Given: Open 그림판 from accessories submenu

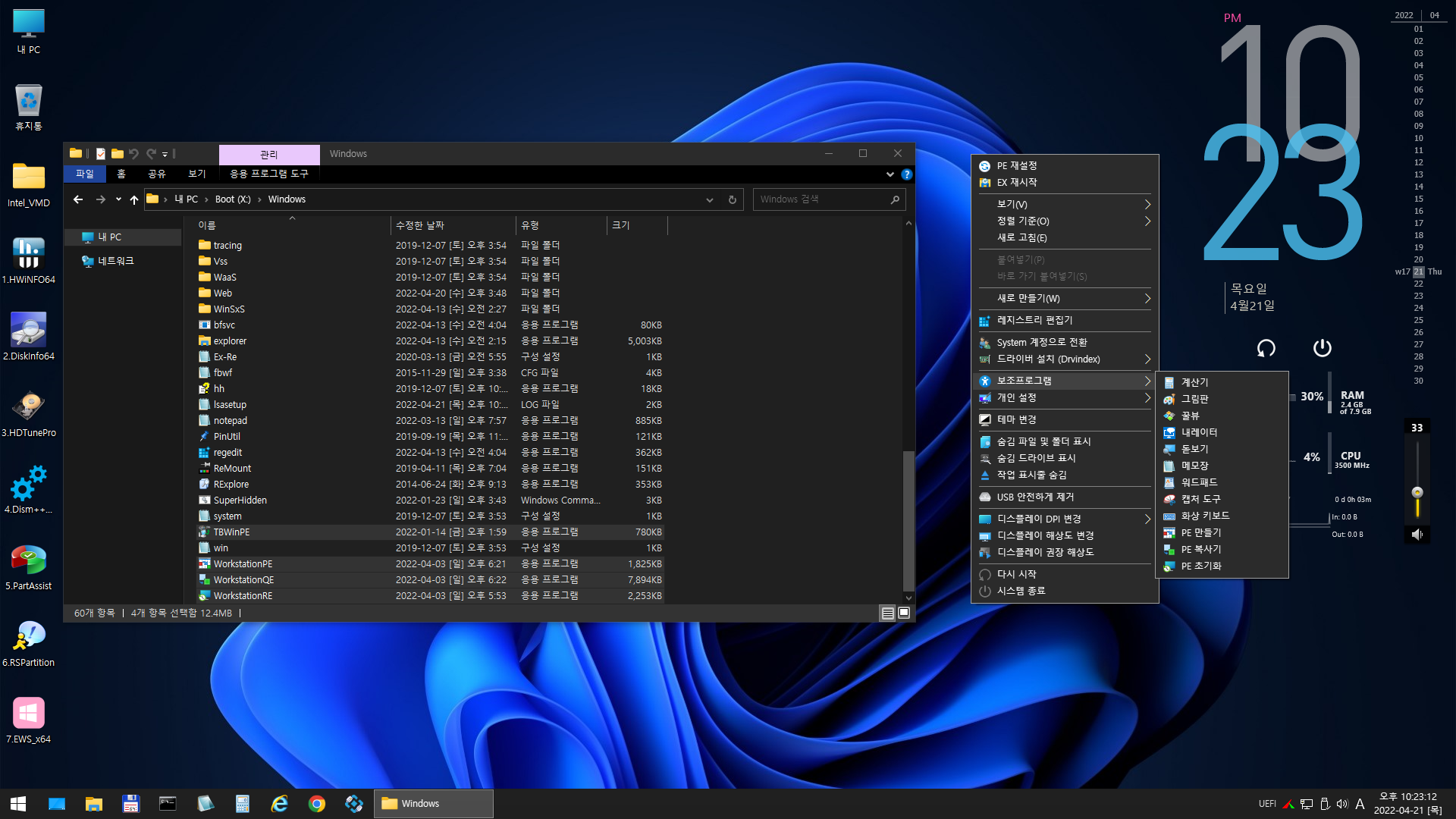Looking at the screenshot, I should (1222, 399).
